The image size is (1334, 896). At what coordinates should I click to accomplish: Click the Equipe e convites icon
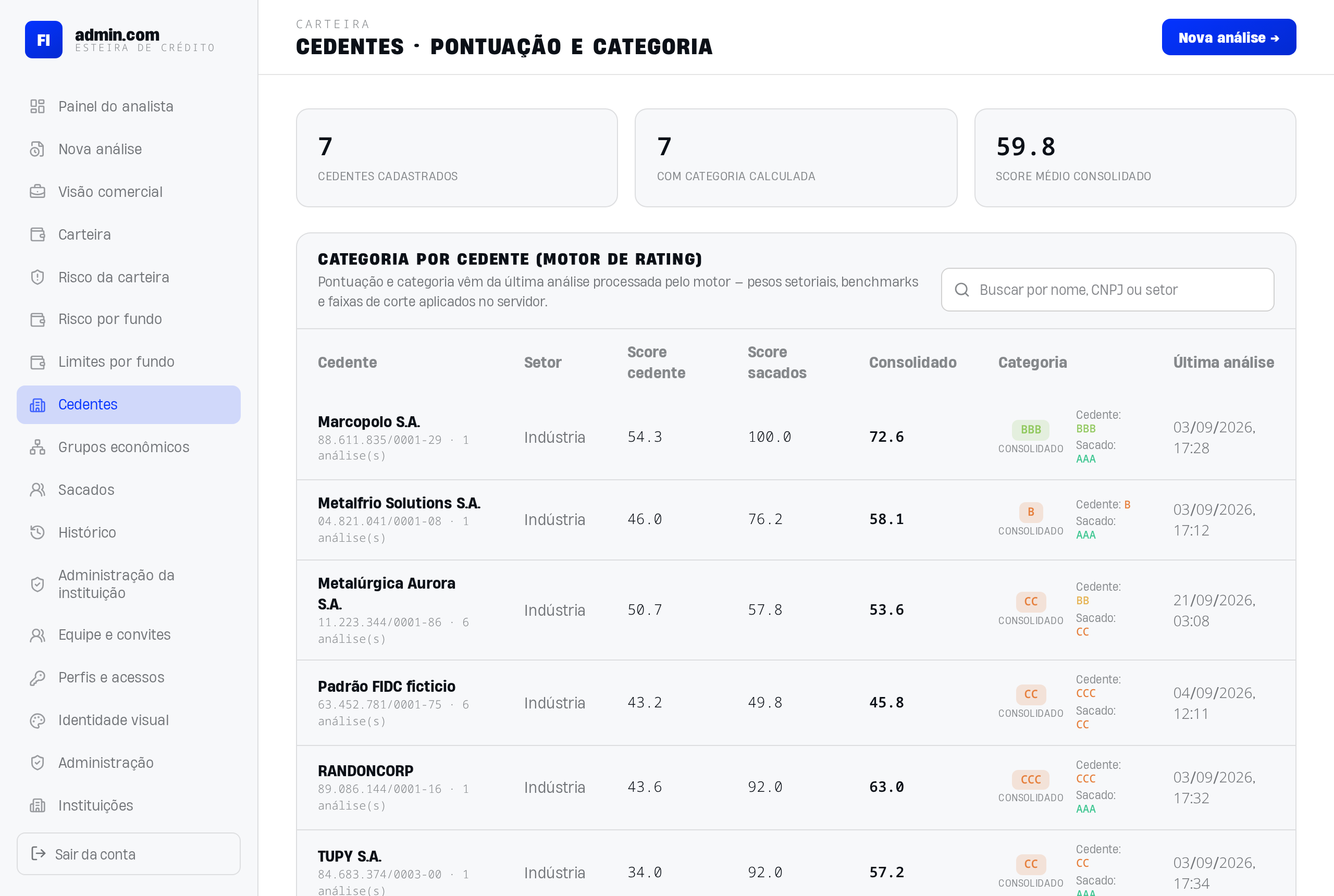37,636
